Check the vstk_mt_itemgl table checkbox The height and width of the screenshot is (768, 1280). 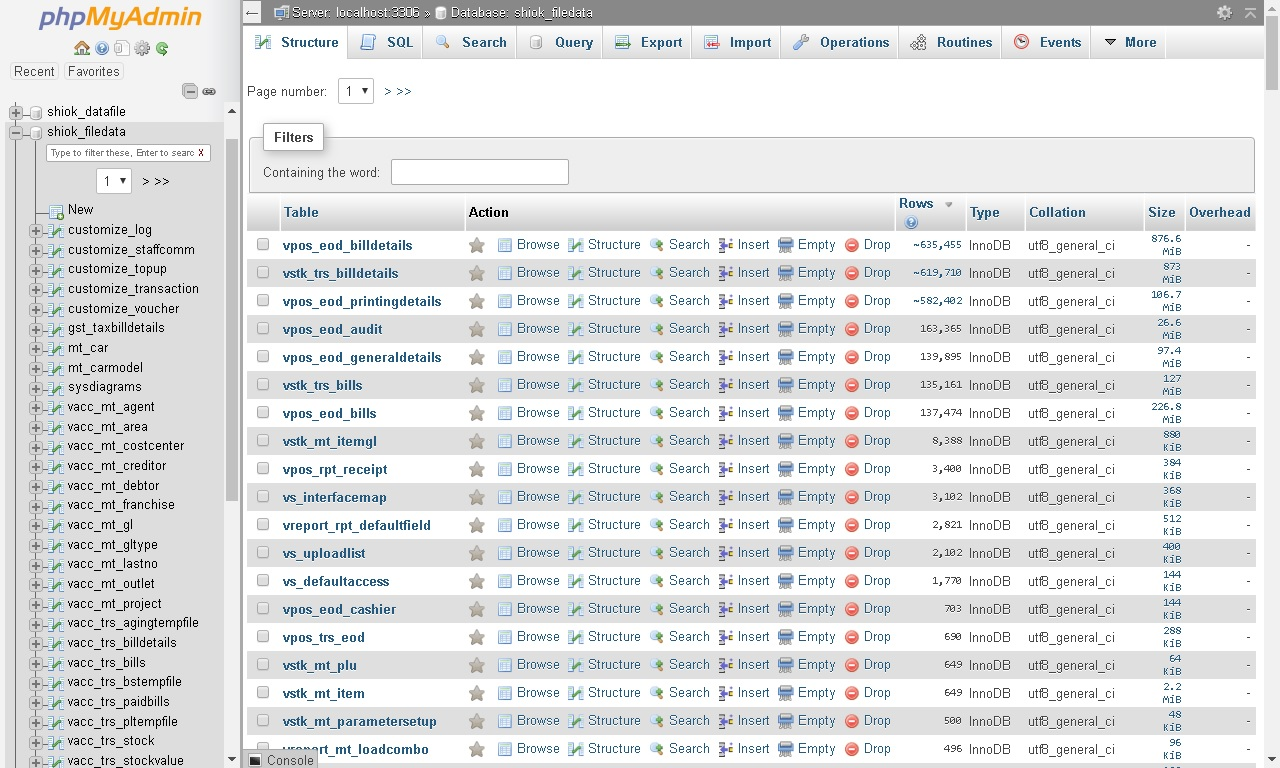(x=263, y=440)
